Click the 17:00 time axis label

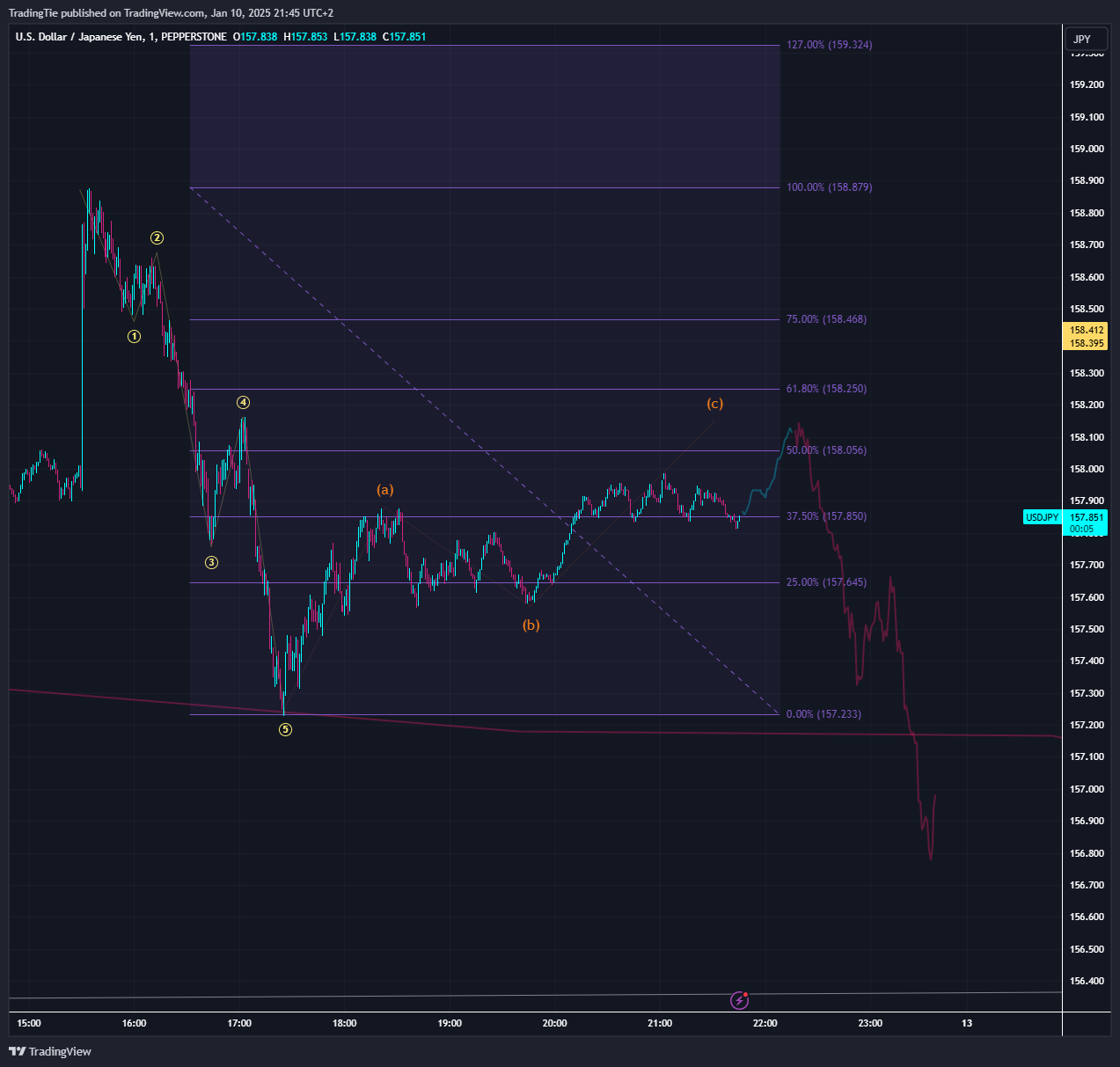pos(239,1023)
